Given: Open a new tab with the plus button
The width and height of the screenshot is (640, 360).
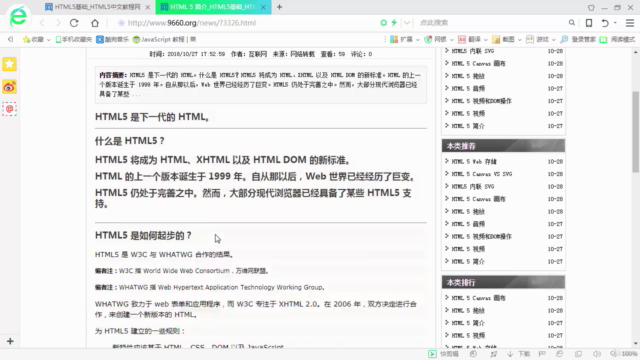Looking at the screenshot, I should (280, 7).
